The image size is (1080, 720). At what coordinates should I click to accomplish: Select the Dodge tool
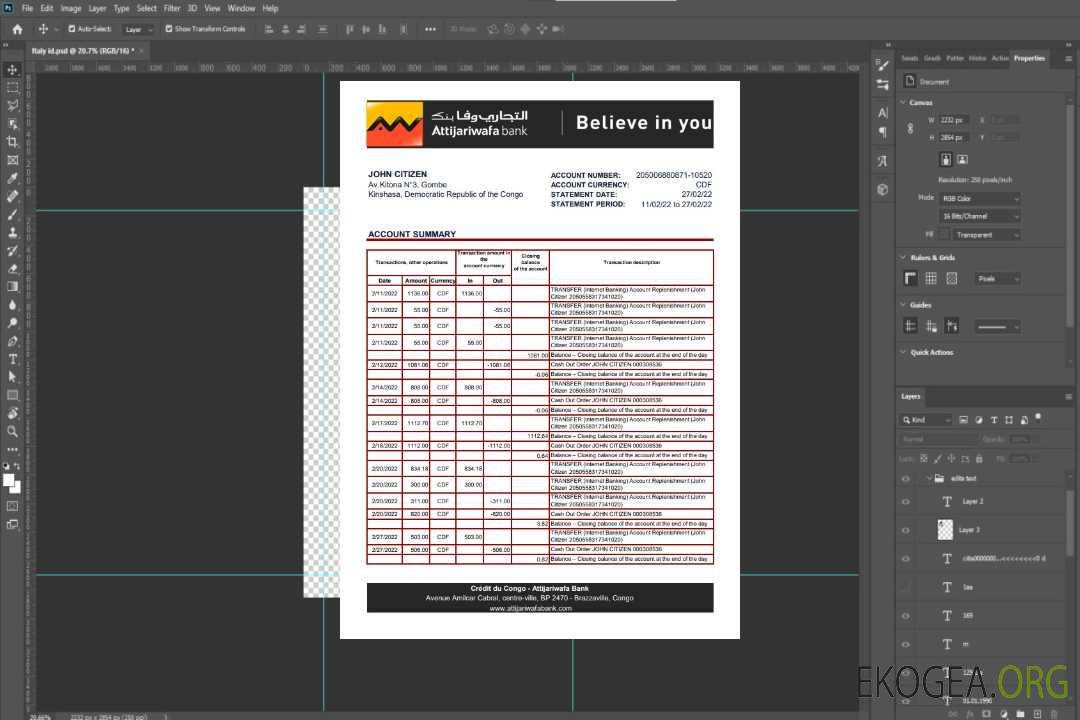pyautogui.click(x=12, y=323)
